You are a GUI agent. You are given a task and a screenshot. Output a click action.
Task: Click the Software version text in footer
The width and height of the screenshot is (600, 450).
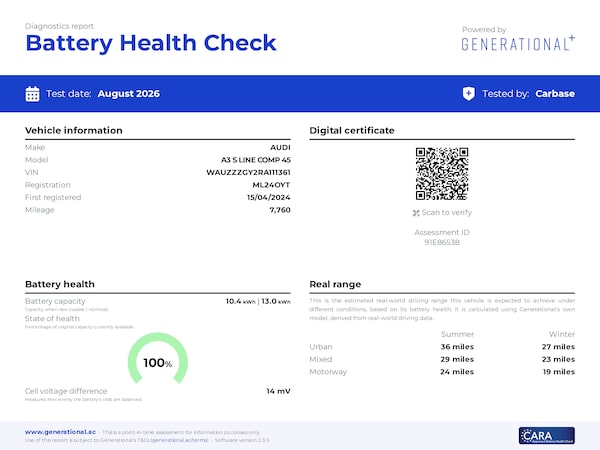(x=242, y=440)
